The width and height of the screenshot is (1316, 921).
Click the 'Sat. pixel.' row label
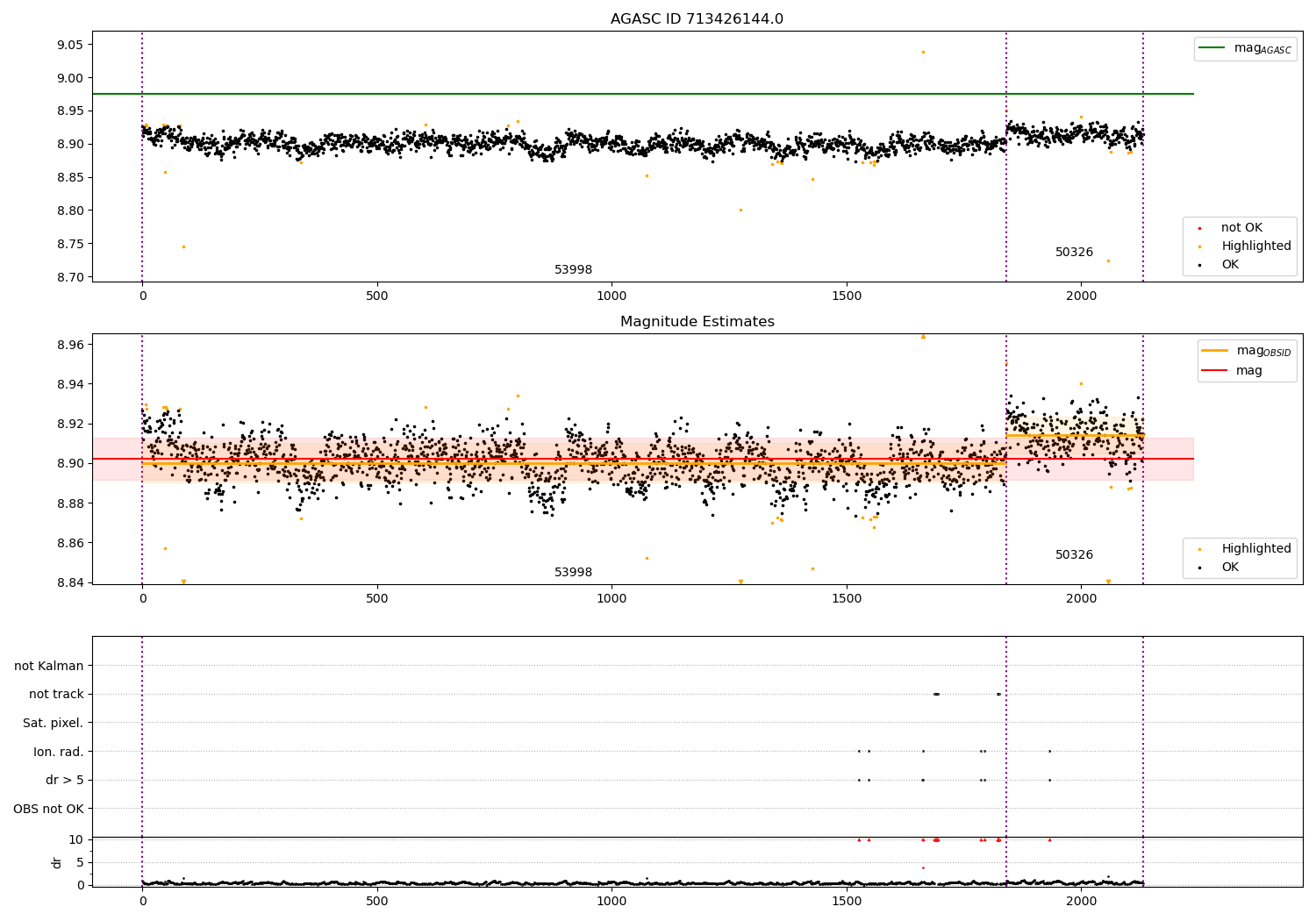click(54, 723)
